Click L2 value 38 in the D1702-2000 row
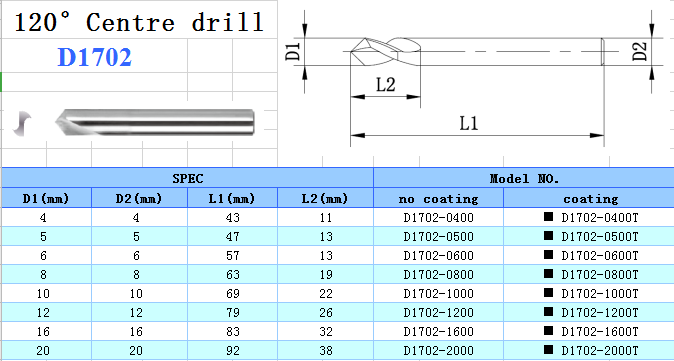This screenshot has width=674, height=361. click(x=326, y=350)
